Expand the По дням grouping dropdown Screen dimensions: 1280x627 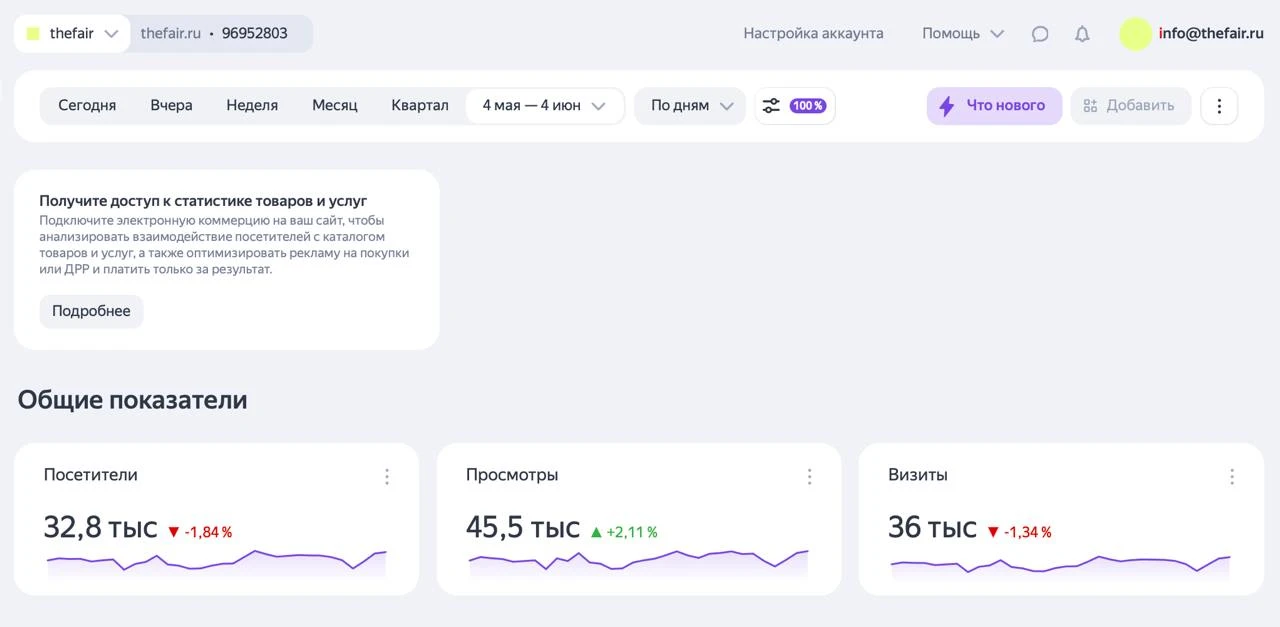tap(691, 106)
